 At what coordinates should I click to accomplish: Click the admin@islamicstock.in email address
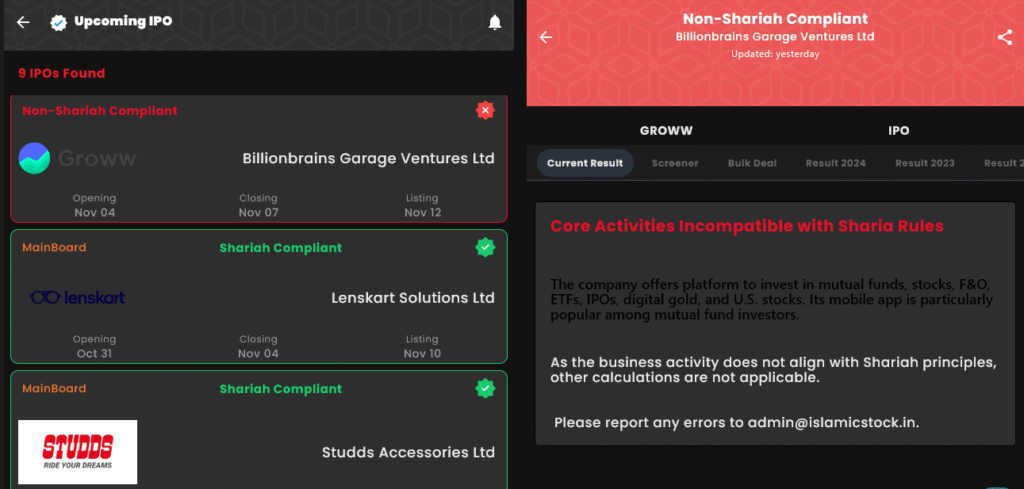point(832,422)
